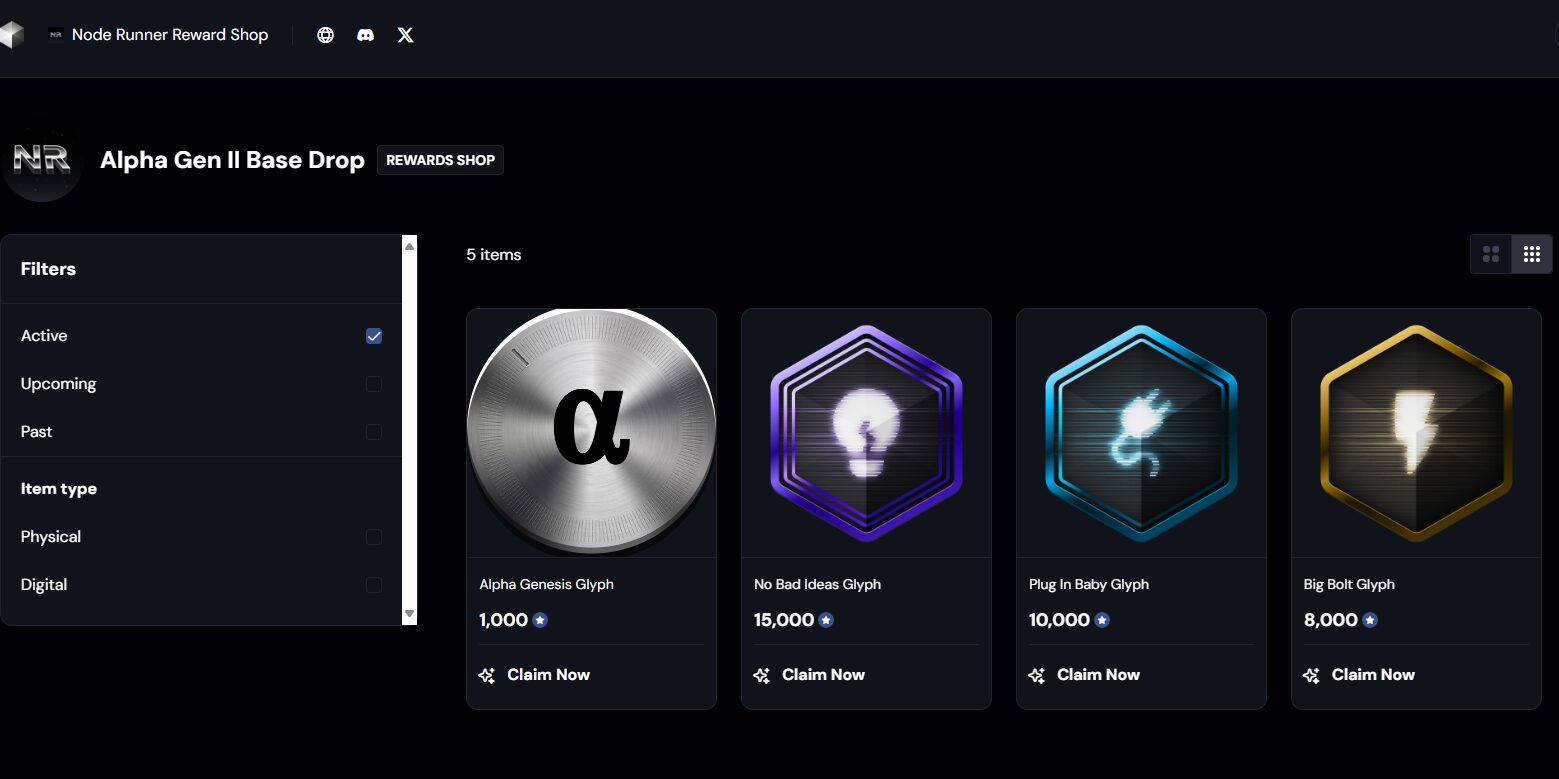Tick the Digital item type checkbox
1559x779 pixels.
tap(374, 585)
